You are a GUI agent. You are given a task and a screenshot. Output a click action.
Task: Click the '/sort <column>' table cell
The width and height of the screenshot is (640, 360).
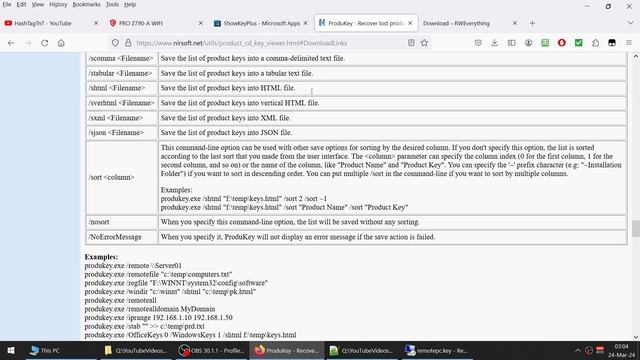(122, 178)
